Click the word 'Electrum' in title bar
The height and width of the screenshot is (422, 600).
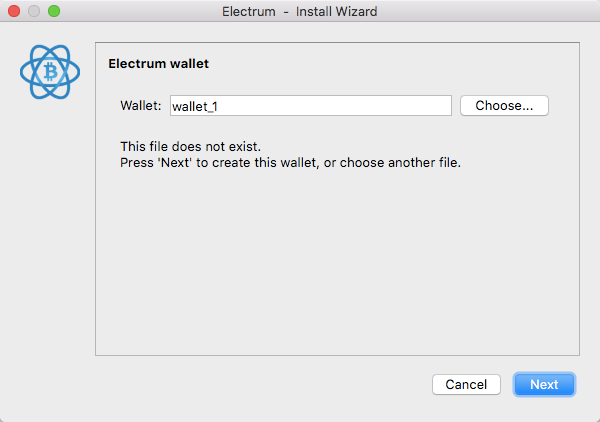pos(249,11)
